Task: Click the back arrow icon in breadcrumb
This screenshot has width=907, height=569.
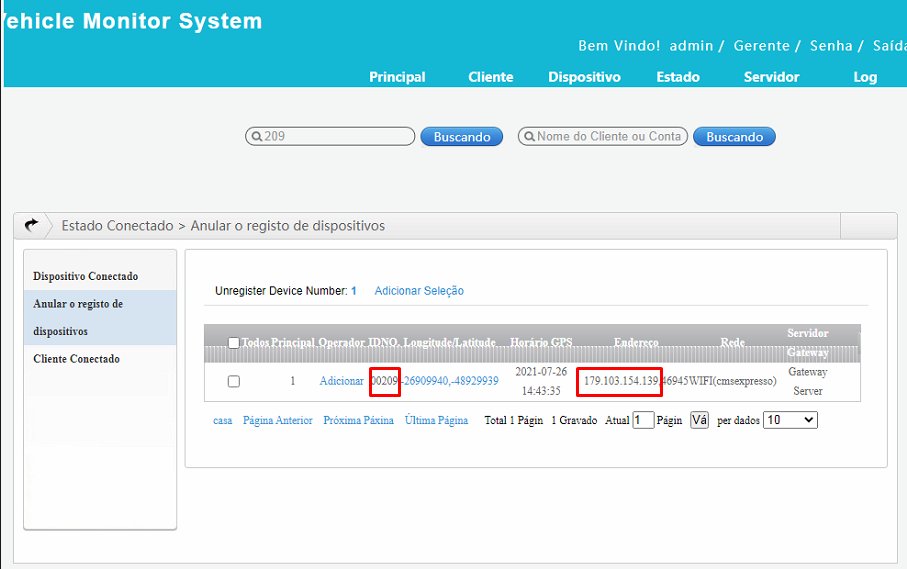Action: pyautogui.click(x=31, y=225)
